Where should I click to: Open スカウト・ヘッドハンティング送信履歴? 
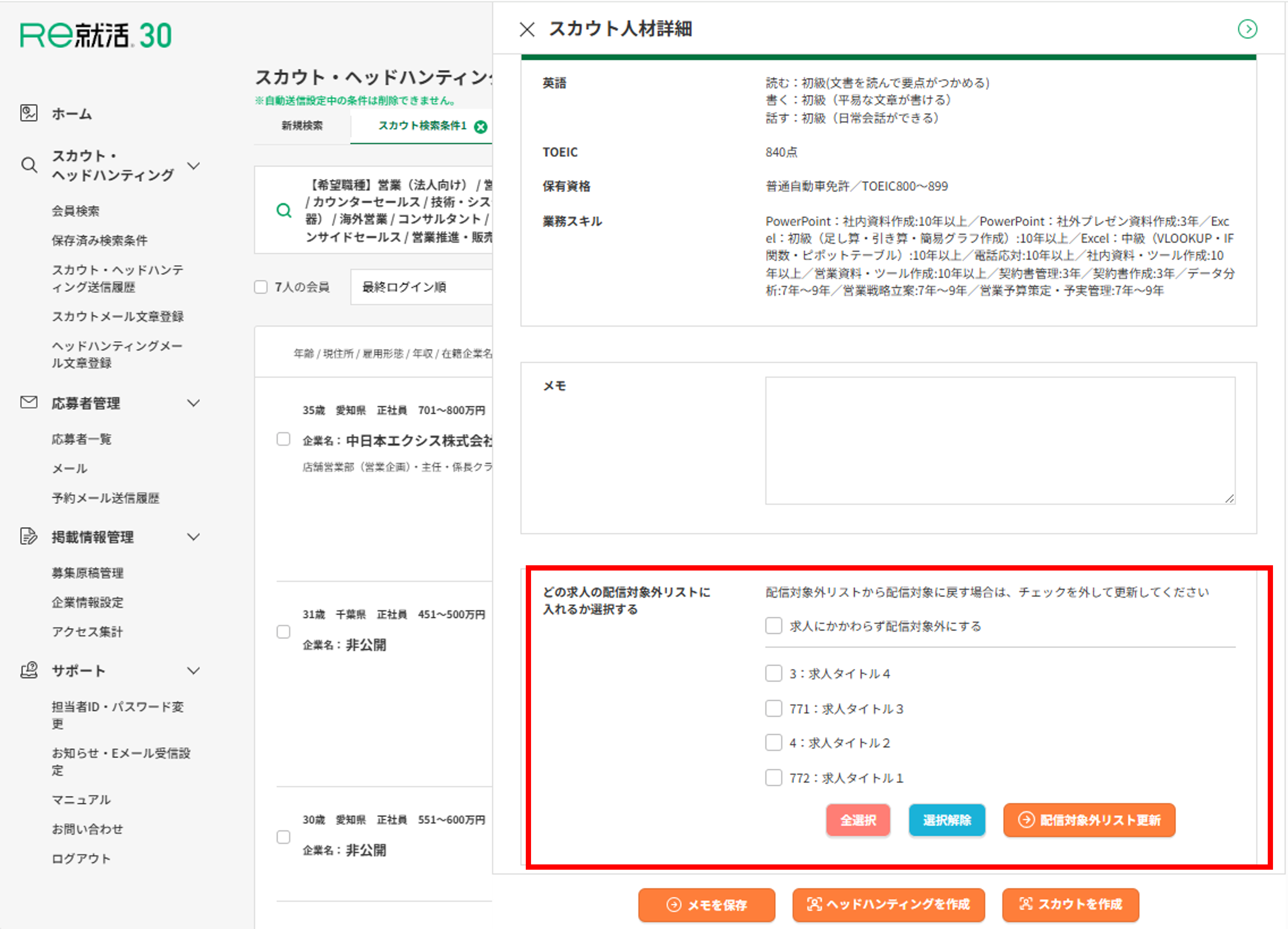117,278
